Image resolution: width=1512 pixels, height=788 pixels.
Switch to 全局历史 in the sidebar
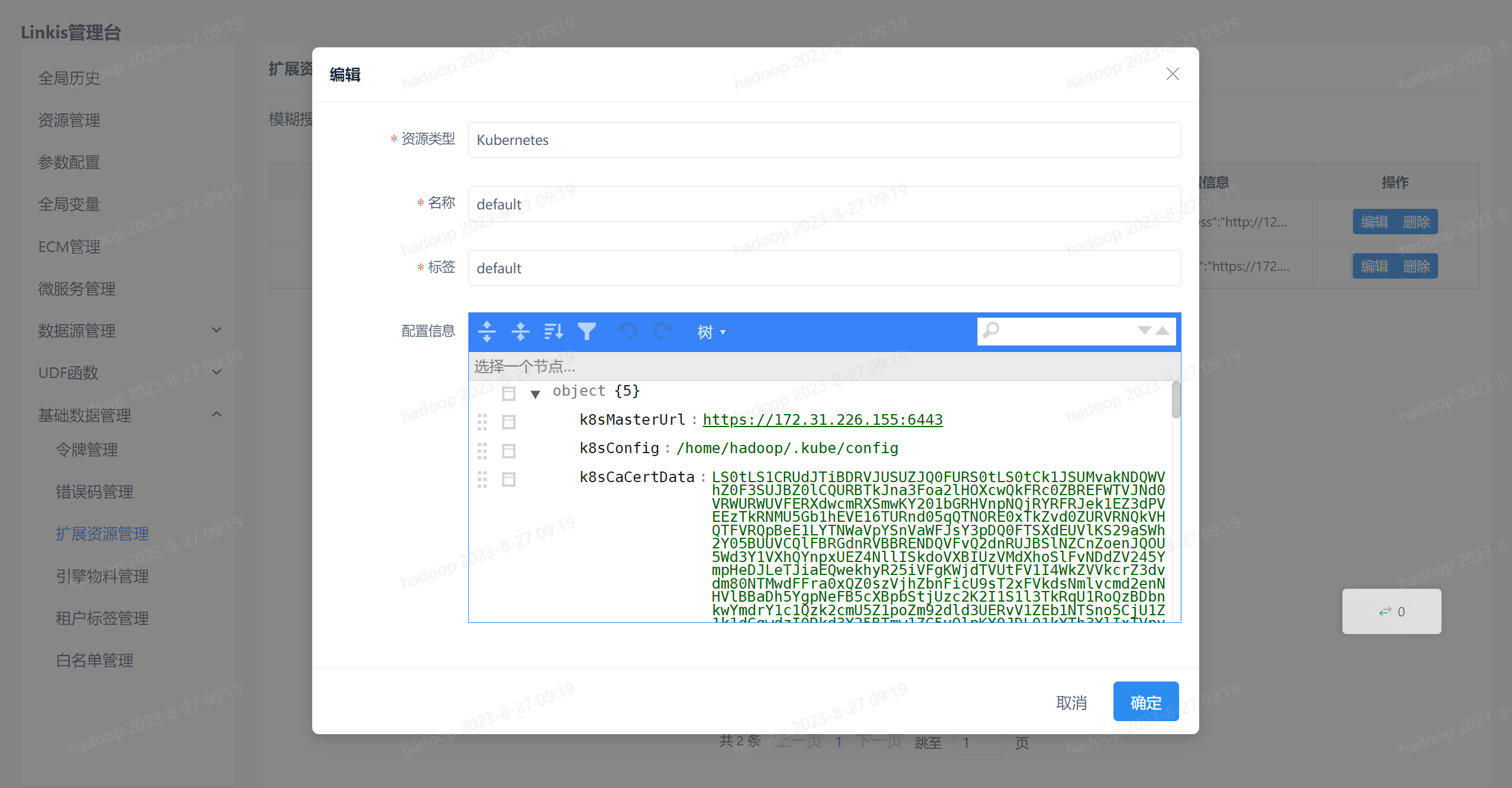[69, 78]
